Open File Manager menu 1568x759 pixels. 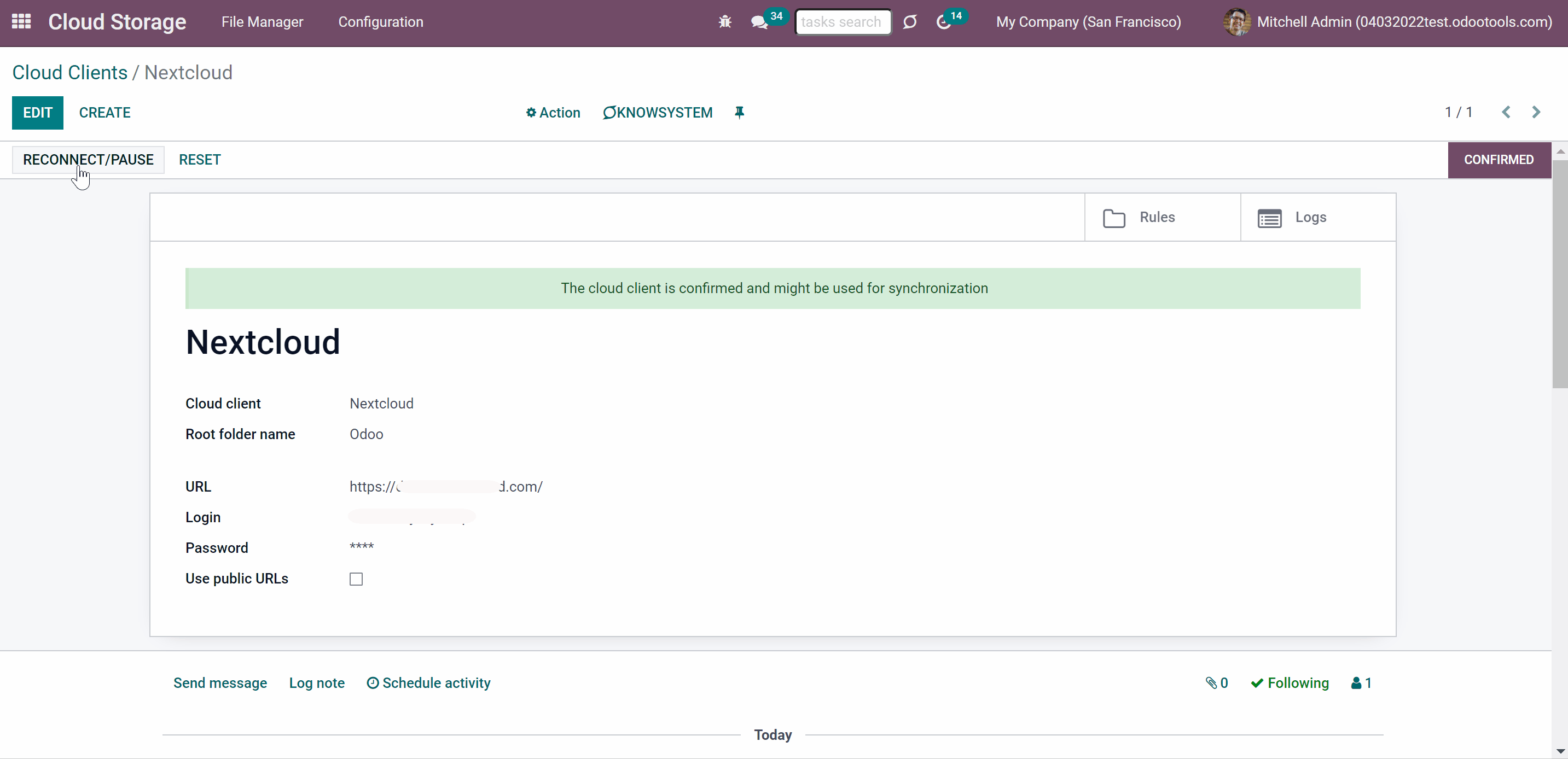point(263,22)
